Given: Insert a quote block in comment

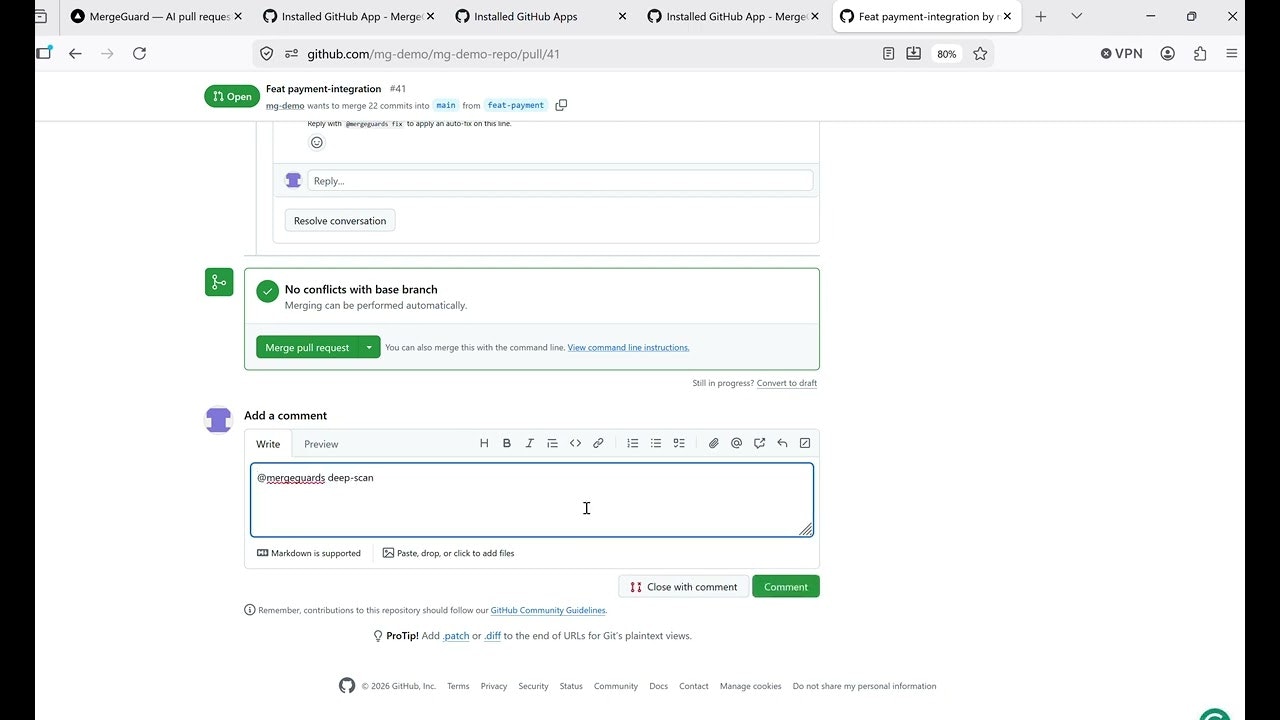Looking at the screenshot, I should click(552, 443).
